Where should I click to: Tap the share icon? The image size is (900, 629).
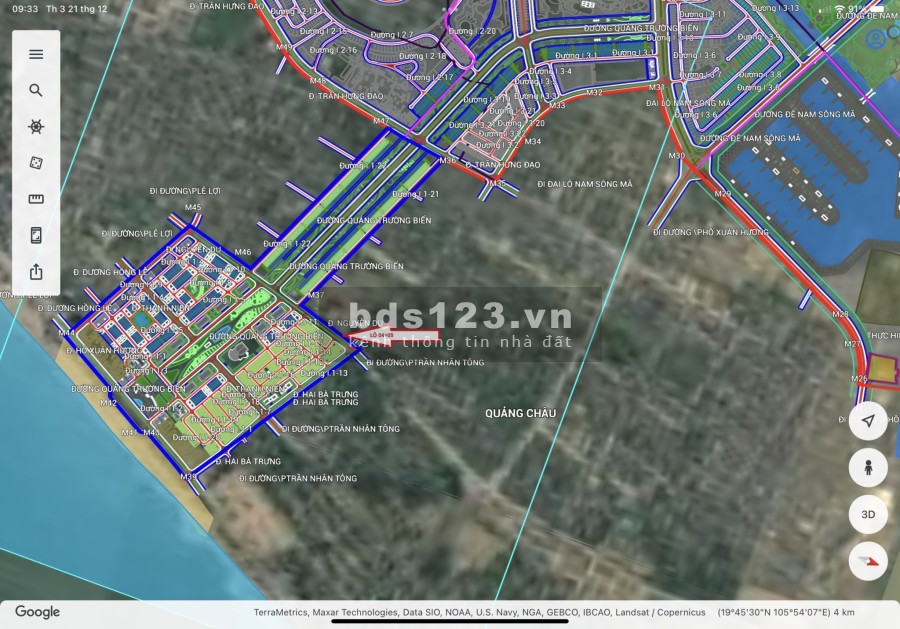(36, 271)
